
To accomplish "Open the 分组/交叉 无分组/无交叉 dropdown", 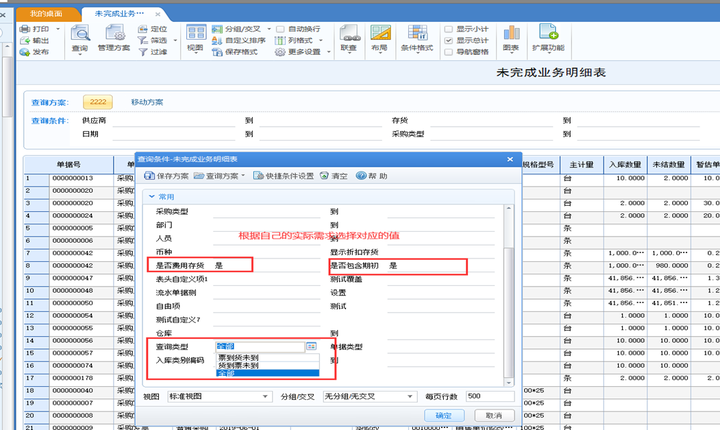I will pyautogui.click(x=369, y=396).
